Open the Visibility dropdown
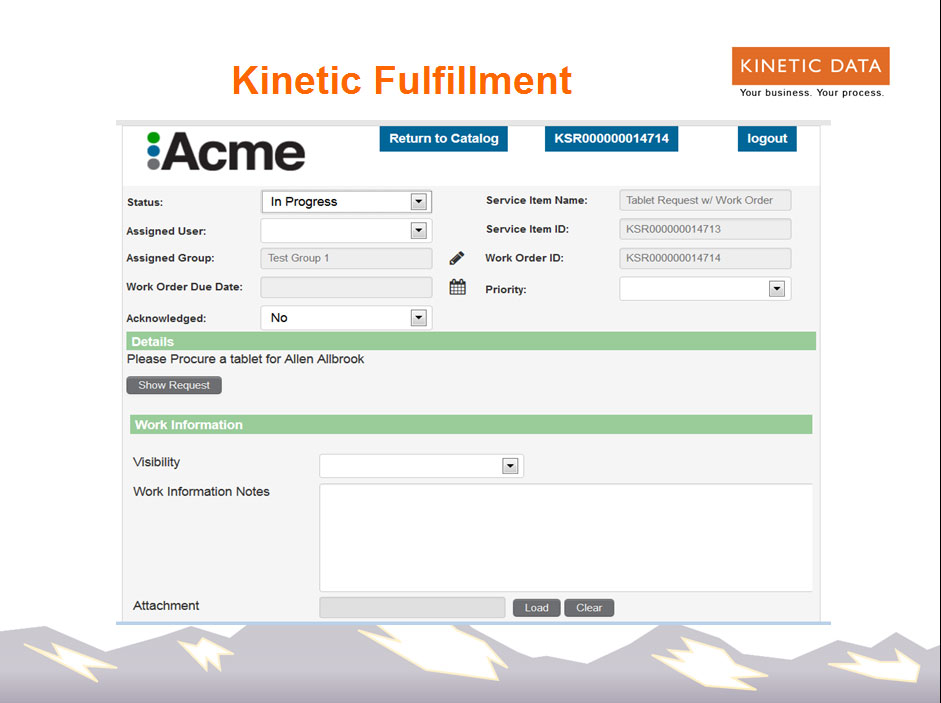941x703 pixels. click(421, 466)
